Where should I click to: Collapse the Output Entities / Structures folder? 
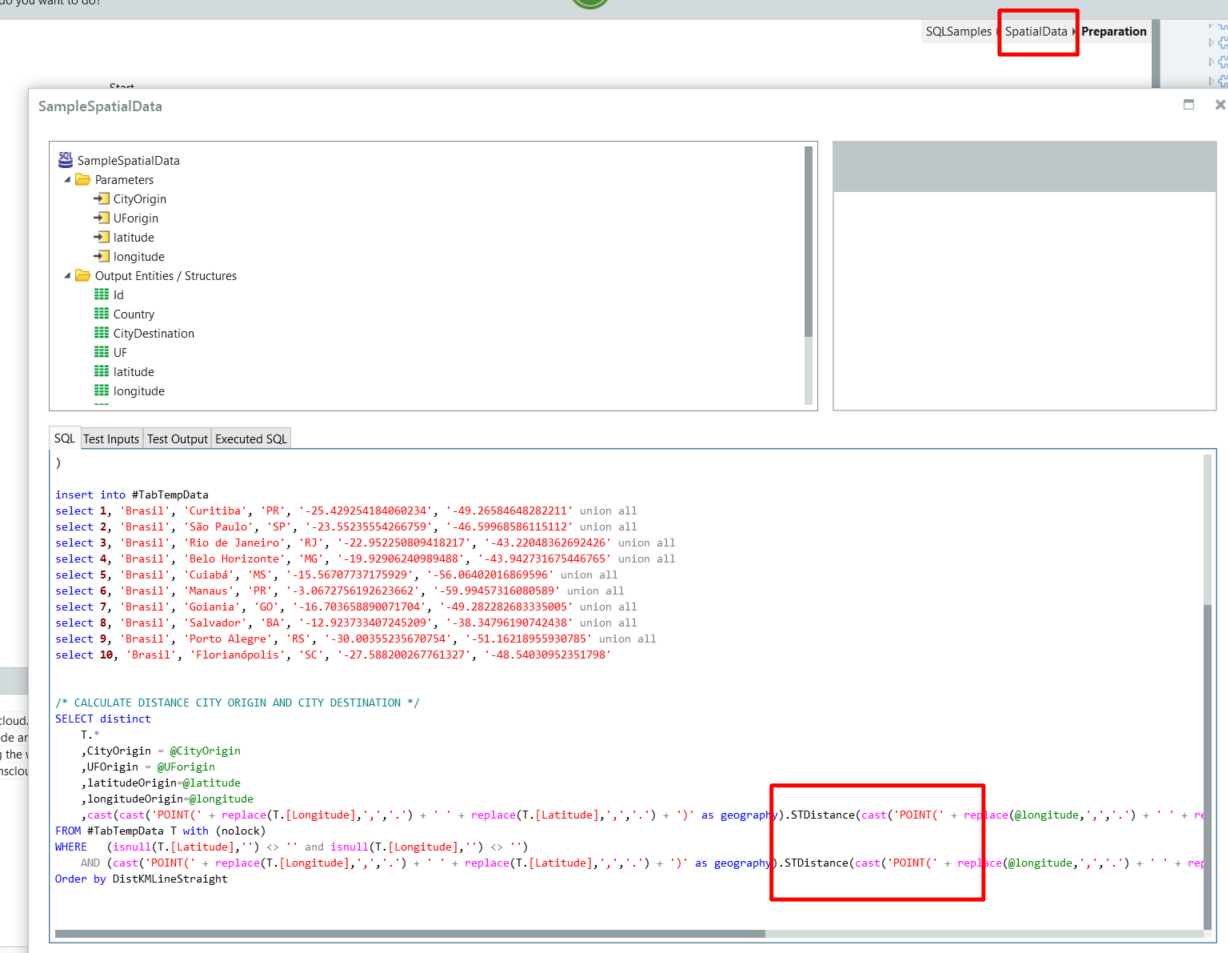[x=67, y=276]
